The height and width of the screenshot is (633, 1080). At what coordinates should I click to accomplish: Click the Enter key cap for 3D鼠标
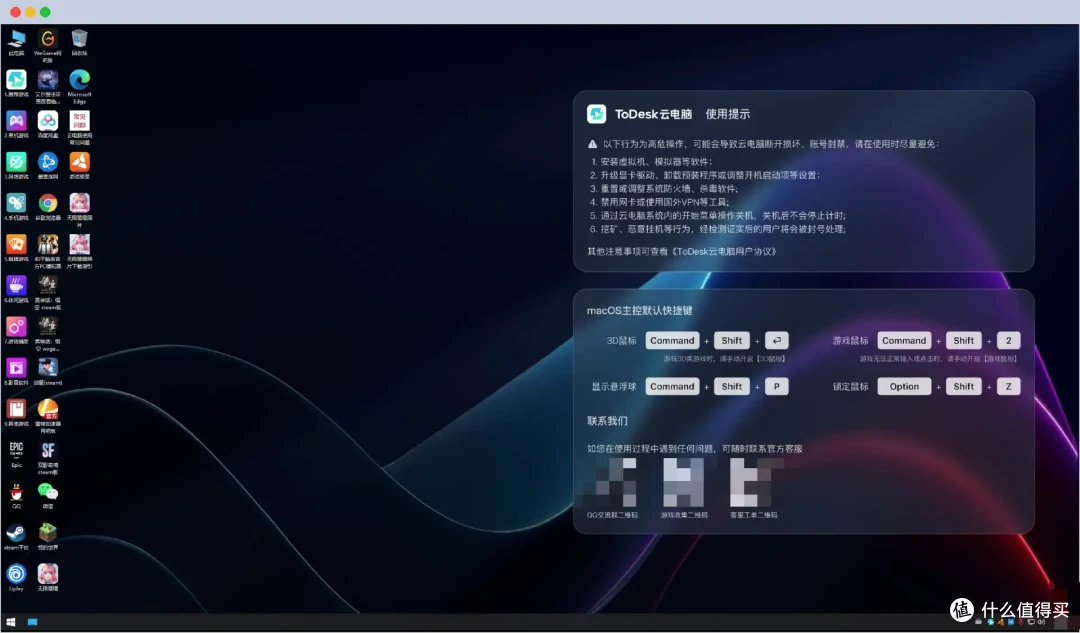coord(776,340)
